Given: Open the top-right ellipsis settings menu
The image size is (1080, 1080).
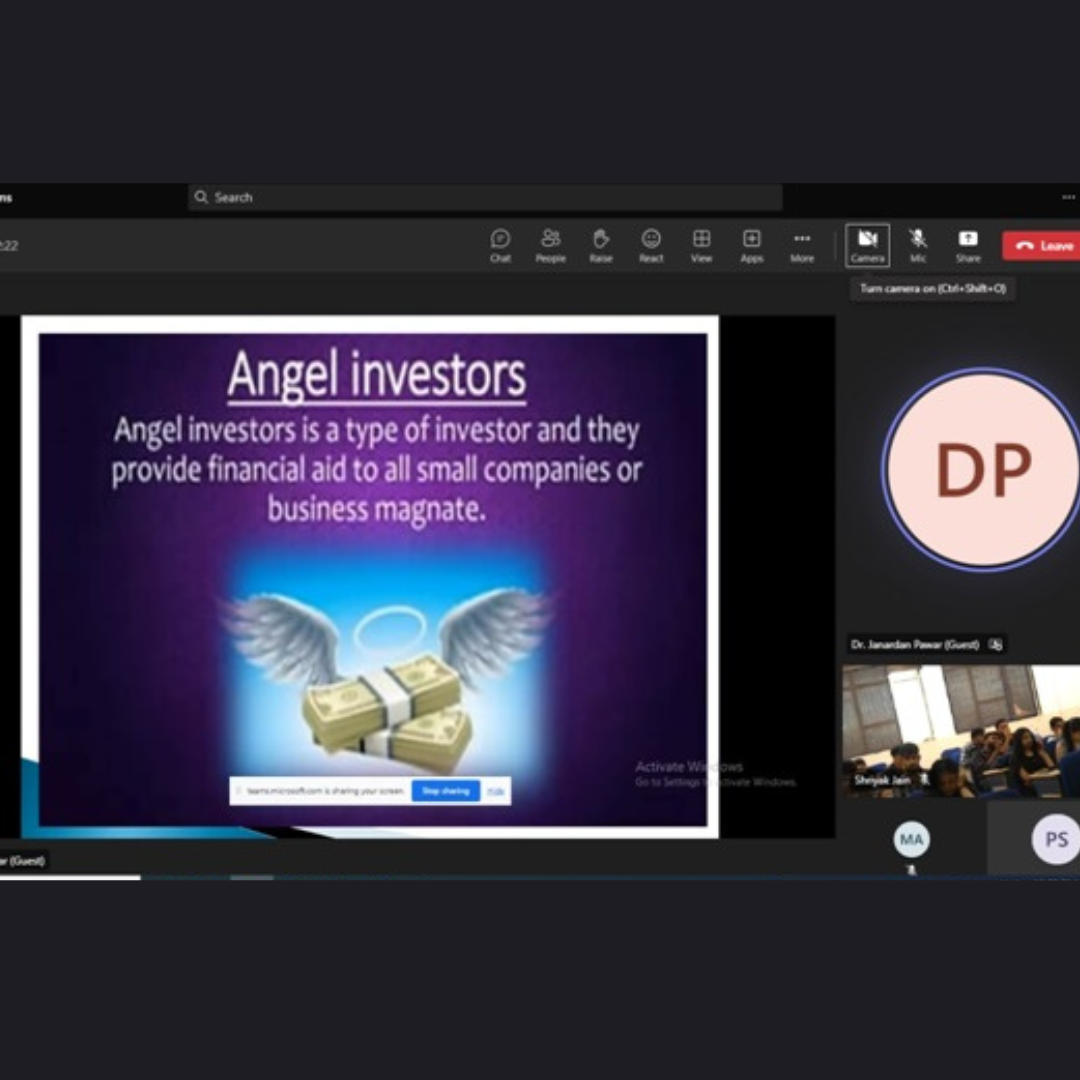Looking at the screenshot, I should coord(1068,197).
